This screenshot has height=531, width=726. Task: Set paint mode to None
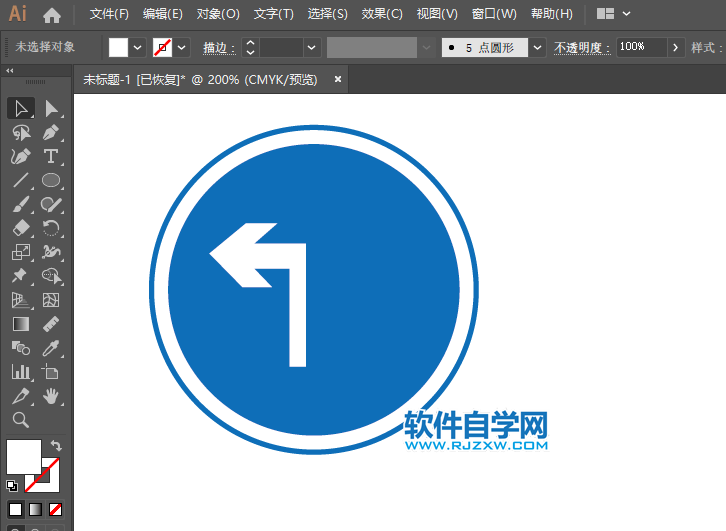click(x=56, y=509)
